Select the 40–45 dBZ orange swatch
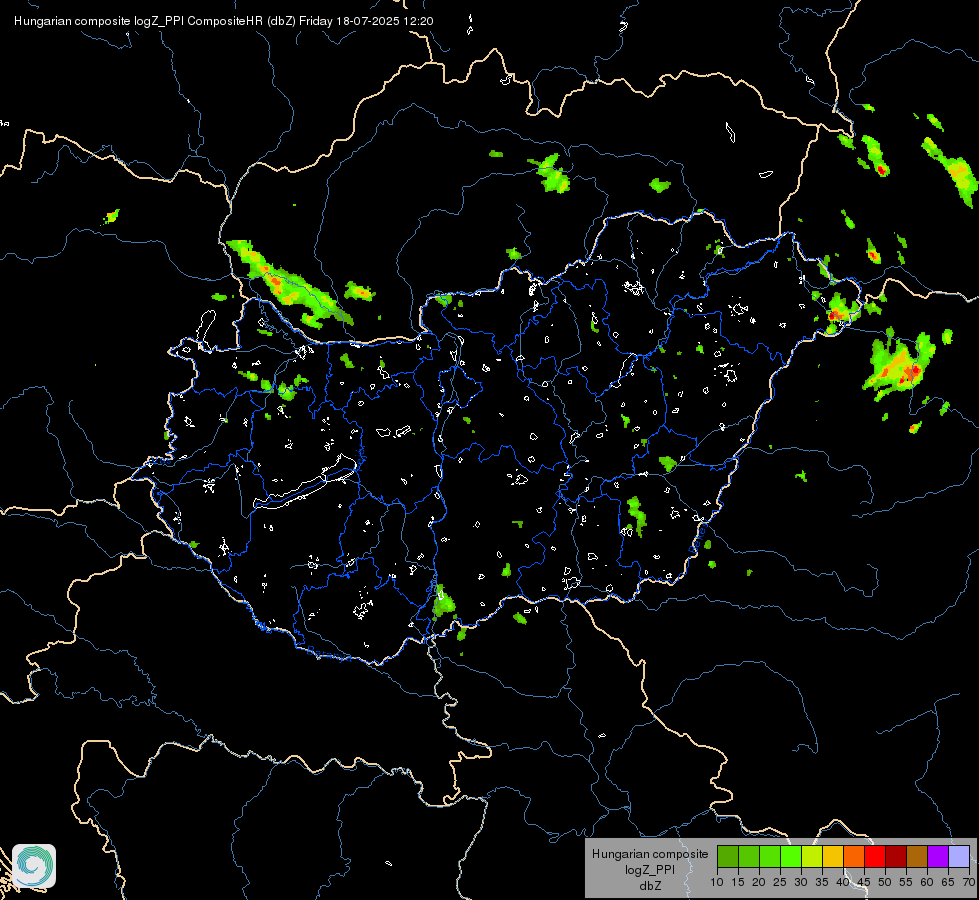979x900 pixels. [x=854, y=856]
